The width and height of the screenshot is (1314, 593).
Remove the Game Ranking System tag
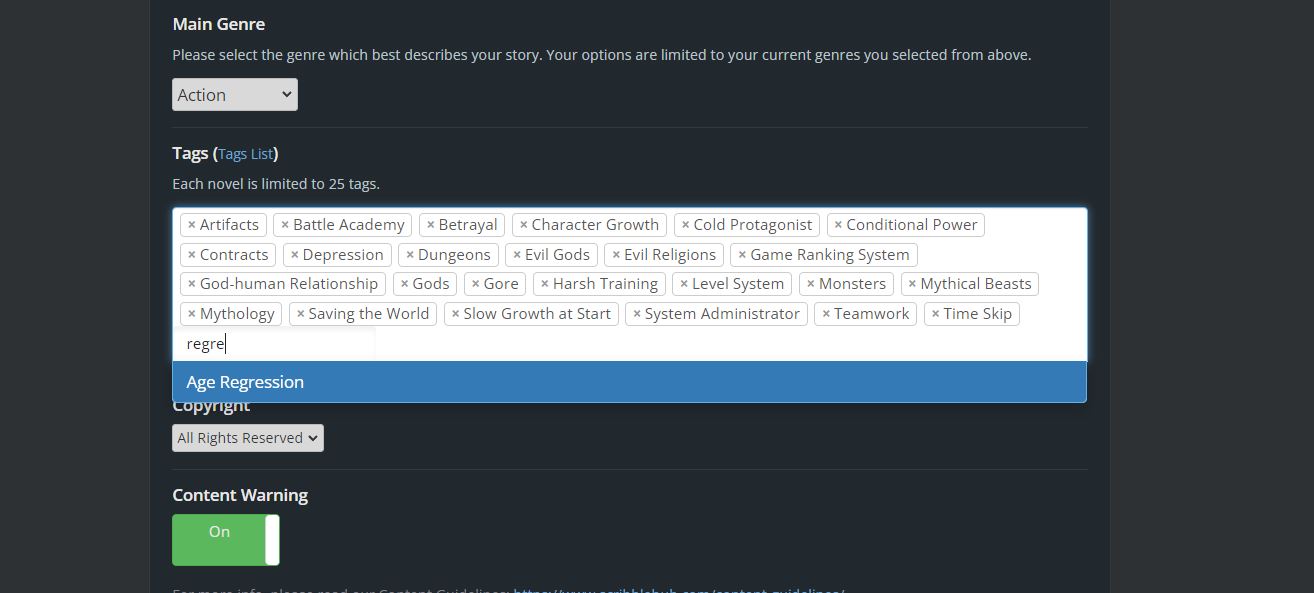742,255
